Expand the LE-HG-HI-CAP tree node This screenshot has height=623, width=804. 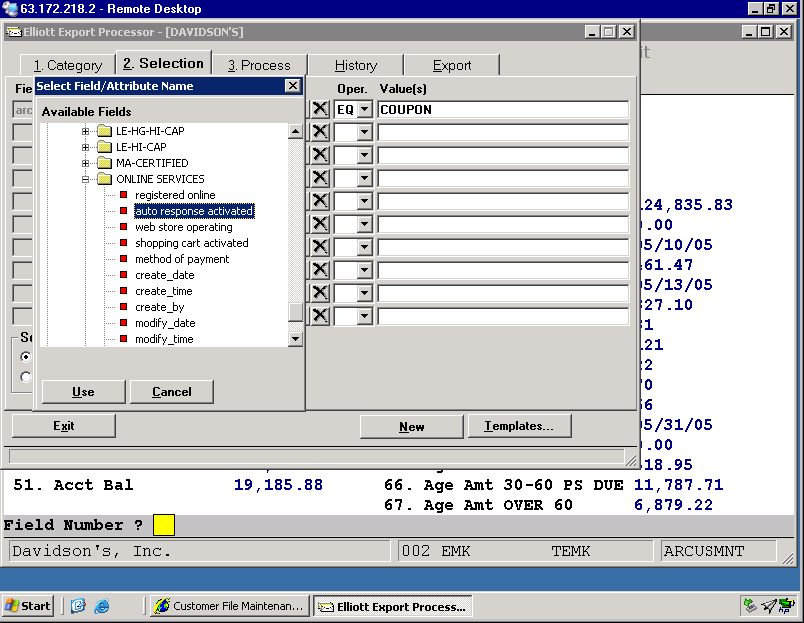click(x=85, y=131)
